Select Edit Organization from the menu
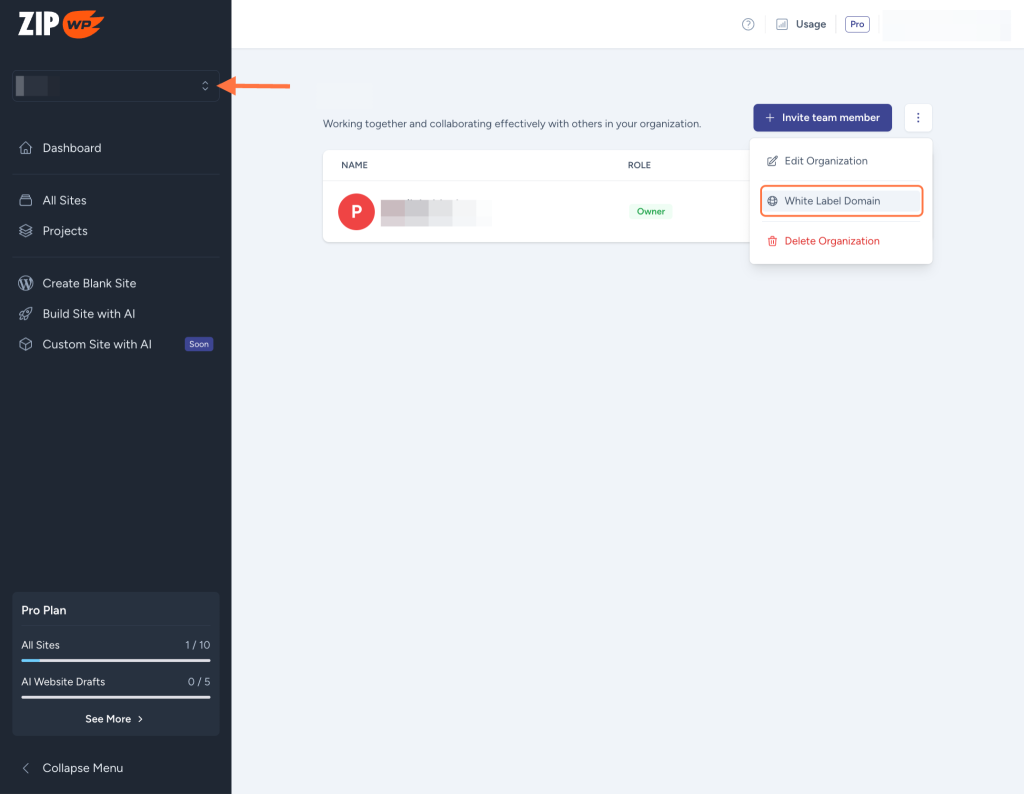 pos(825,161)
